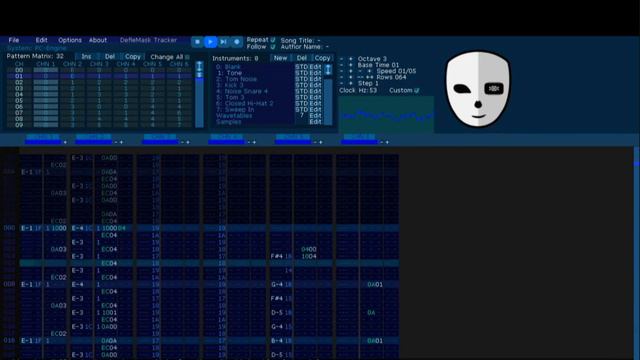Select instrument 7: Sweep In
640x360 pixels.
[235, 109]
